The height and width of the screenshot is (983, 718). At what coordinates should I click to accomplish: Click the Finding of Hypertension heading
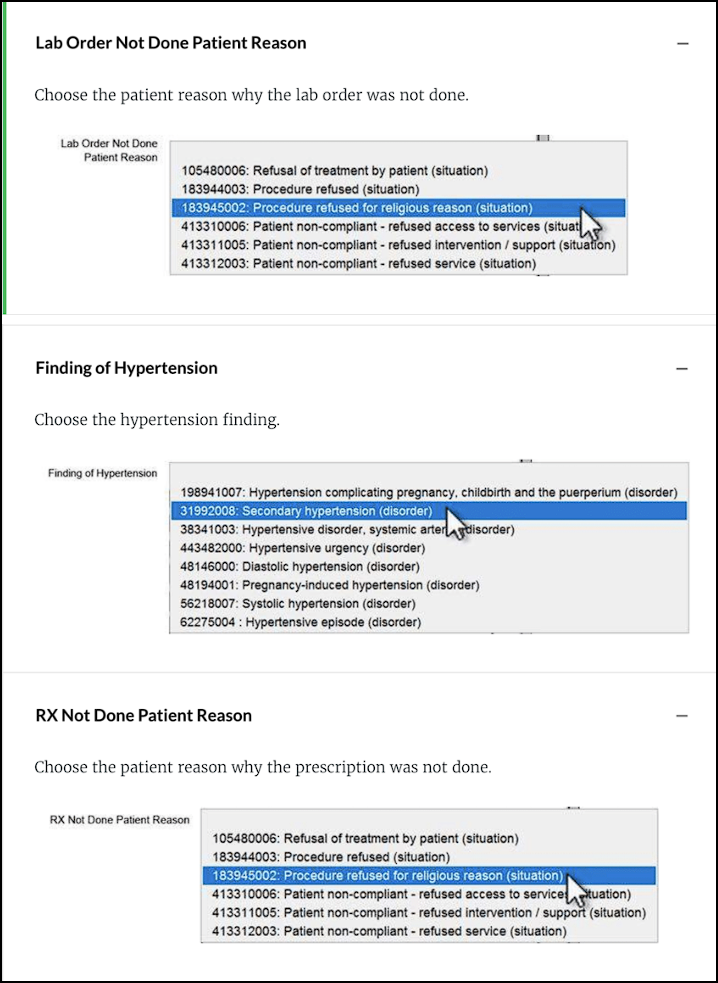pyautogui.click(x=126, y=368)
